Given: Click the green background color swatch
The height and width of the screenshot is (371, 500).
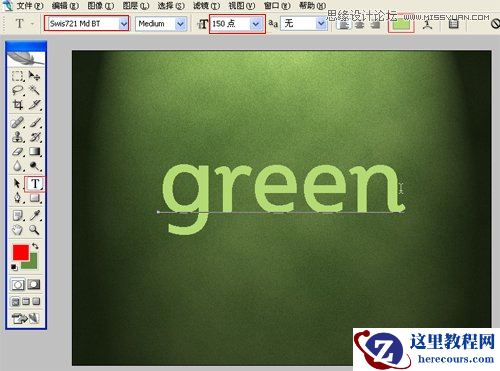Looking at the screenshot, I should tap(32, 264).
